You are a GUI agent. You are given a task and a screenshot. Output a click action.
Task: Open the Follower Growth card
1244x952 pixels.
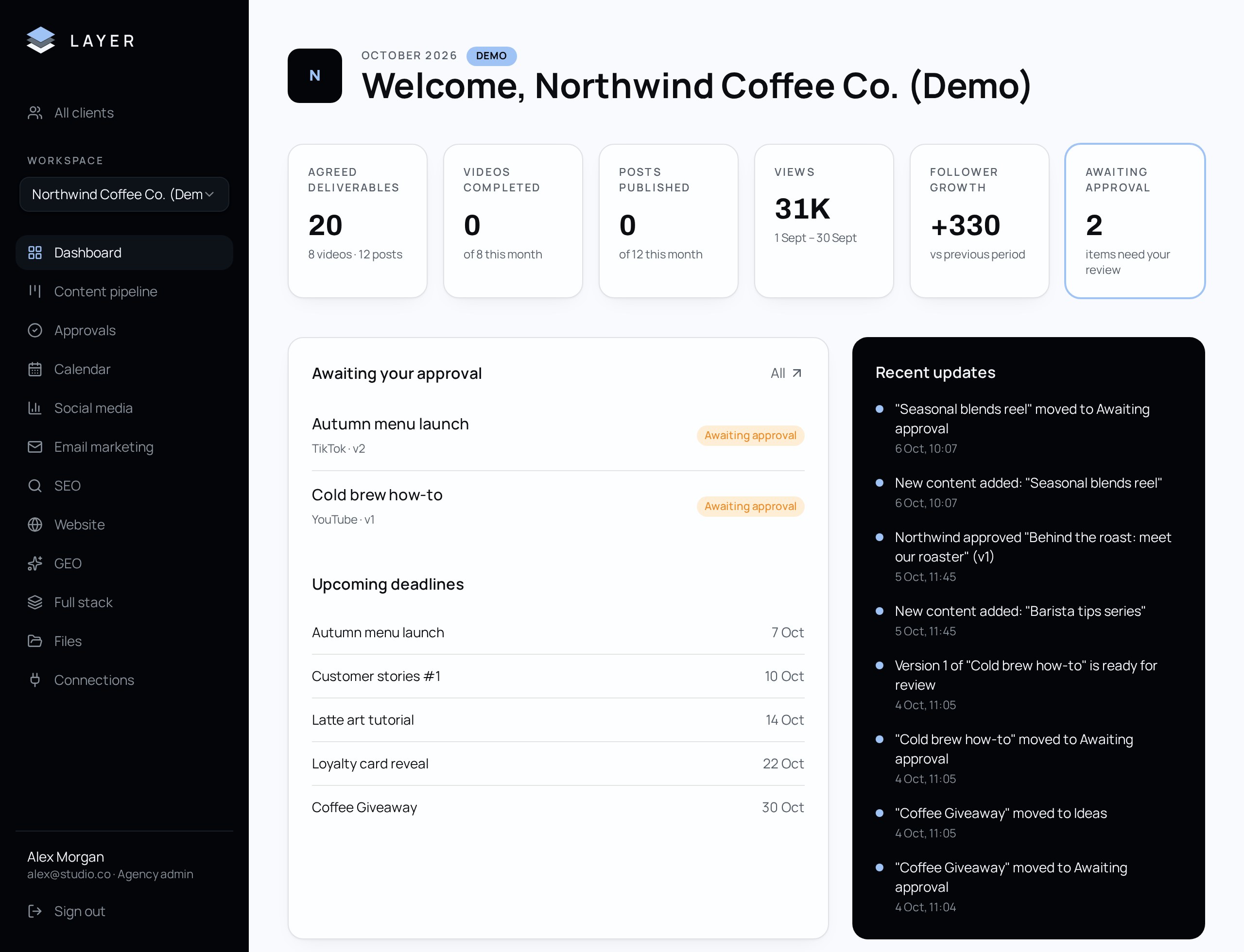[979, 221]
